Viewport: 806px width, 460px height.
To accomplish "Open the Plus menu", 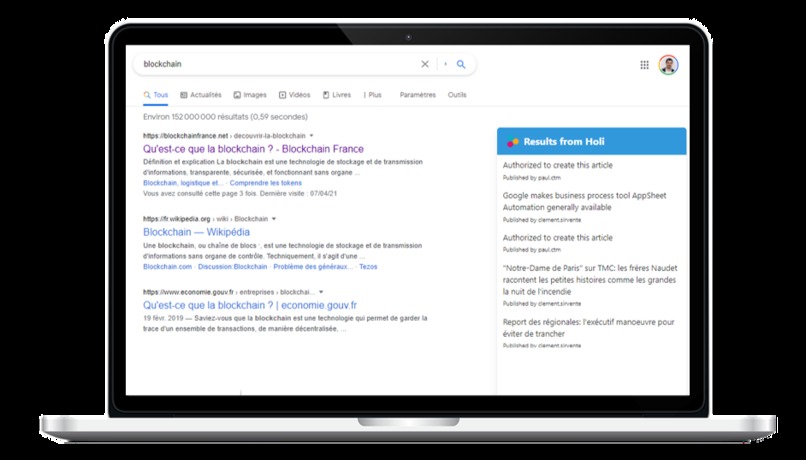I will click(x=373, y=95).
